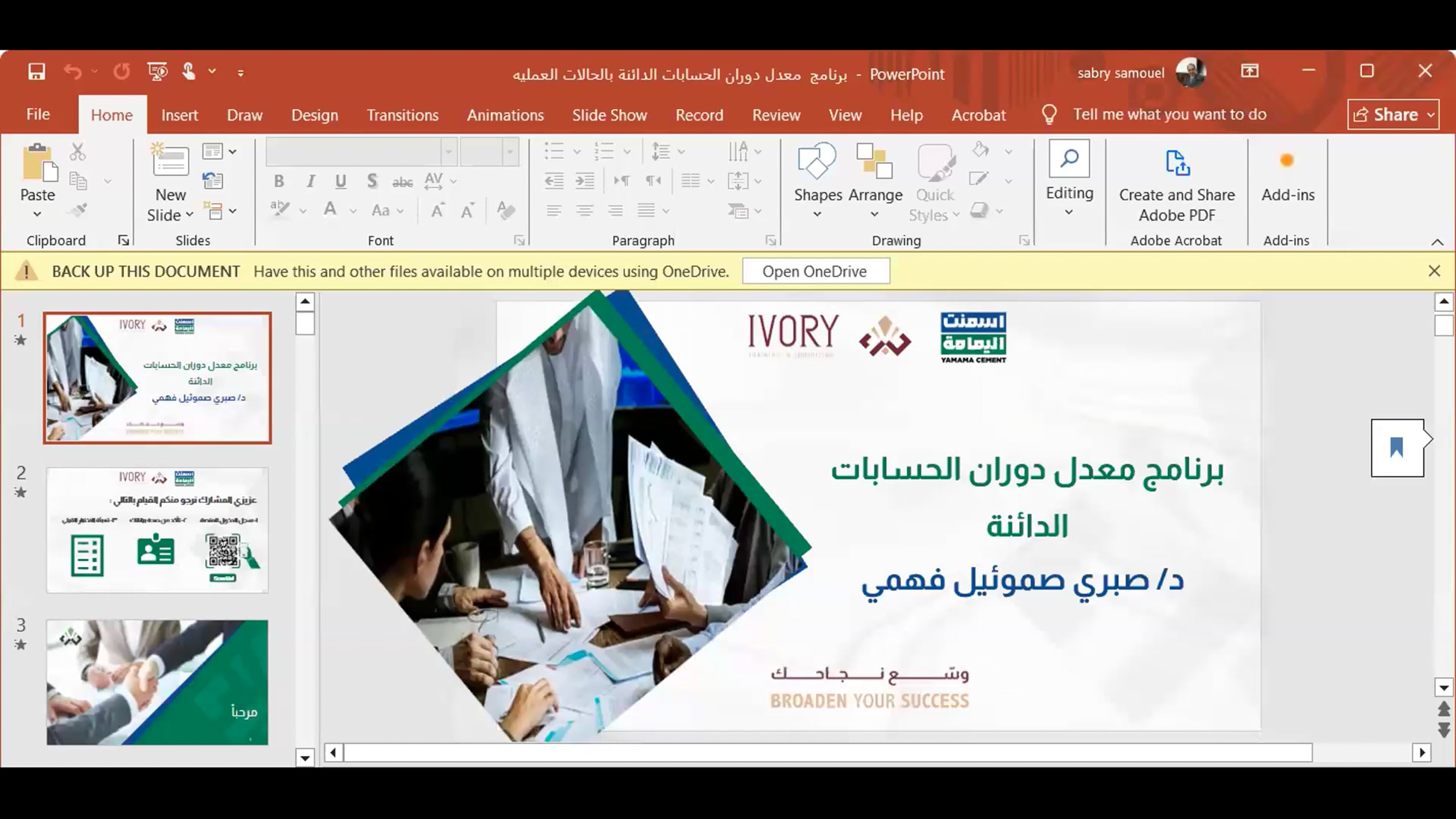Toggle text Shadow formatting
Viewport: 1456px width, 819px height.
[x=372, y=181]
